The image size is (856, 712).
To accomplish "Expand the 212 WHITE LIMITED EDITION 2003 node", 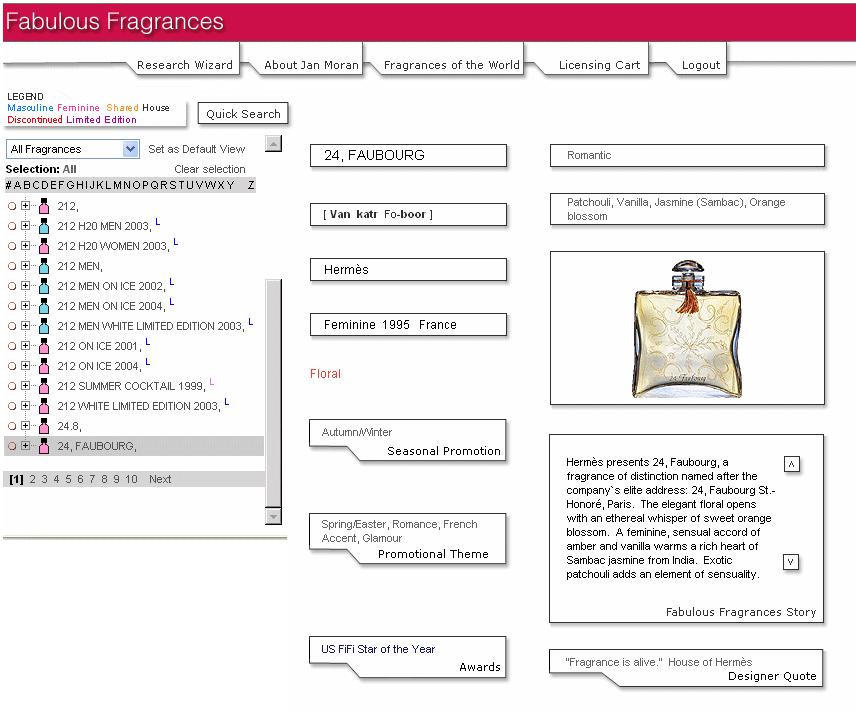I will [x=25, y=406].
